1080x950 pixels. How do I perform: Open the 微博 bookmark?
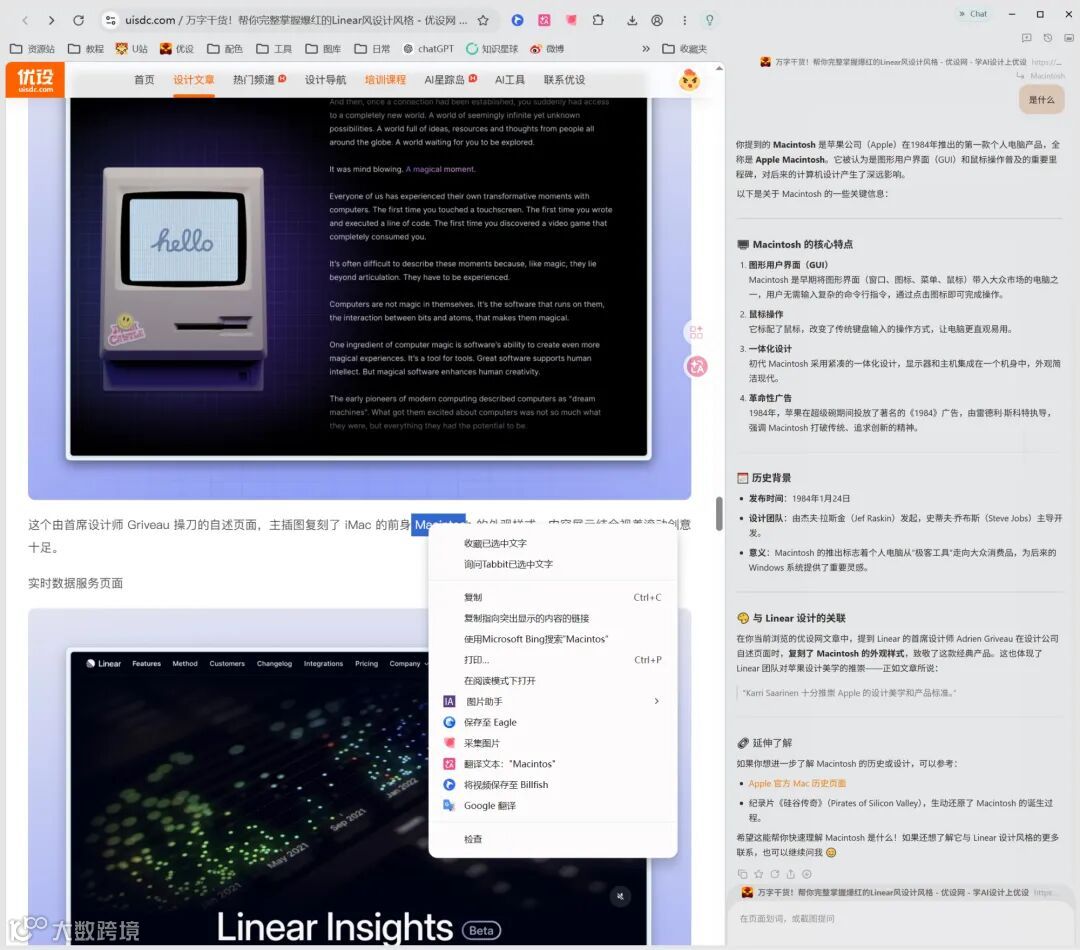tap(548, 49)
